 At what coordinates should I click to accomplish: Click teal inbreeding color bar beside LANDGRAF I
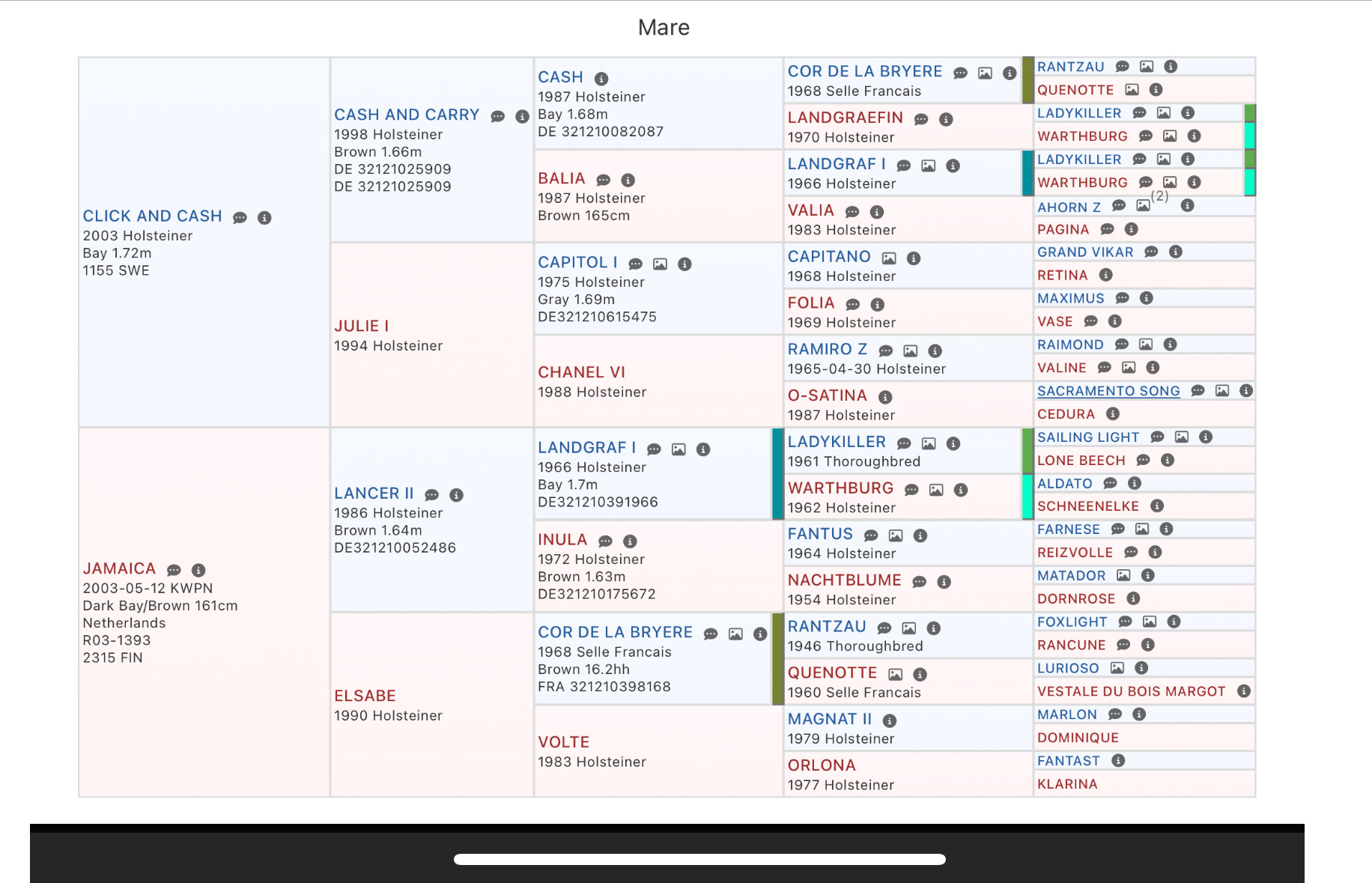[x=1028, y=173]
